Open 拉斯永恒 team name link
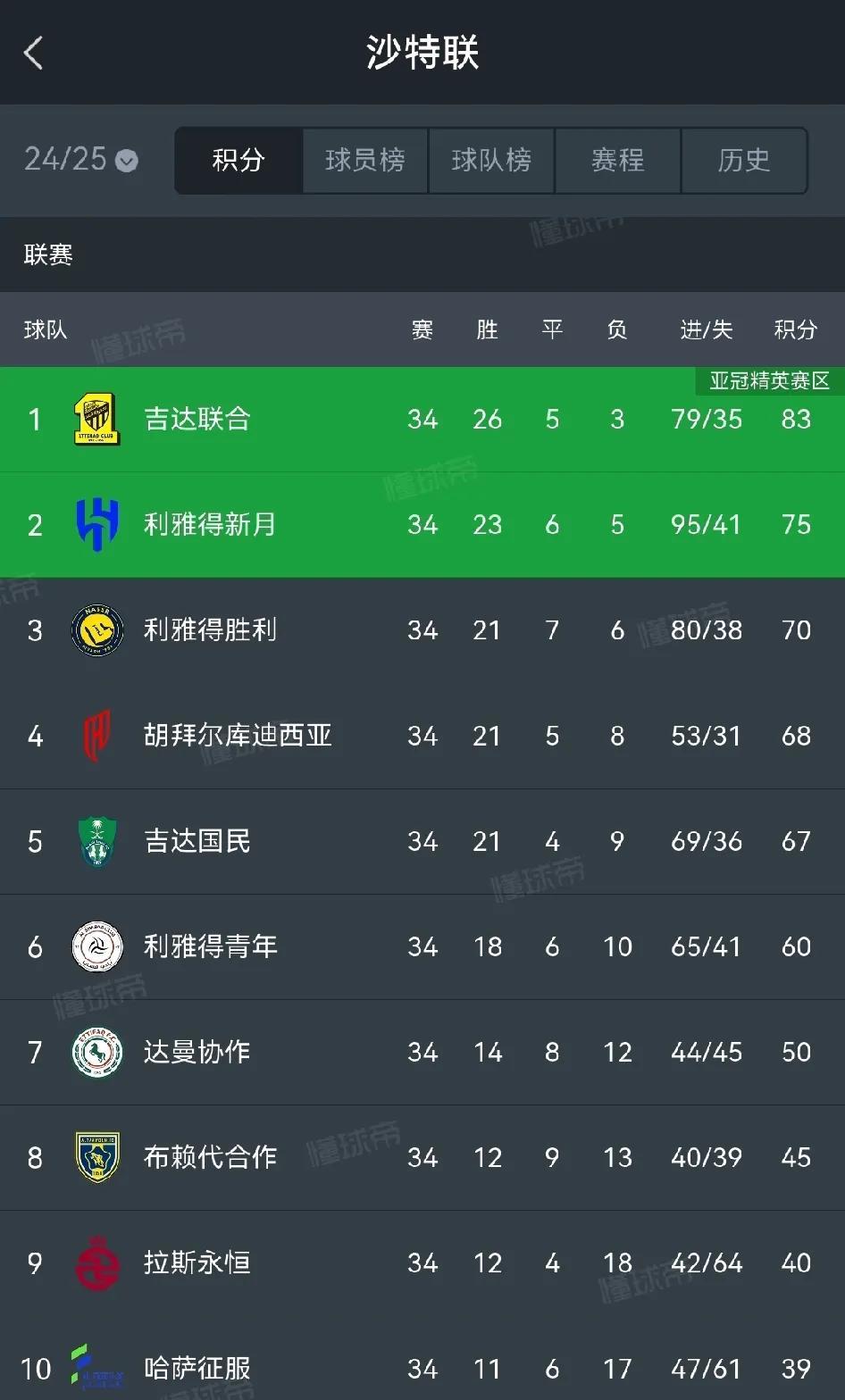This screenshot has width=845, height=1400. (197, 1262)
